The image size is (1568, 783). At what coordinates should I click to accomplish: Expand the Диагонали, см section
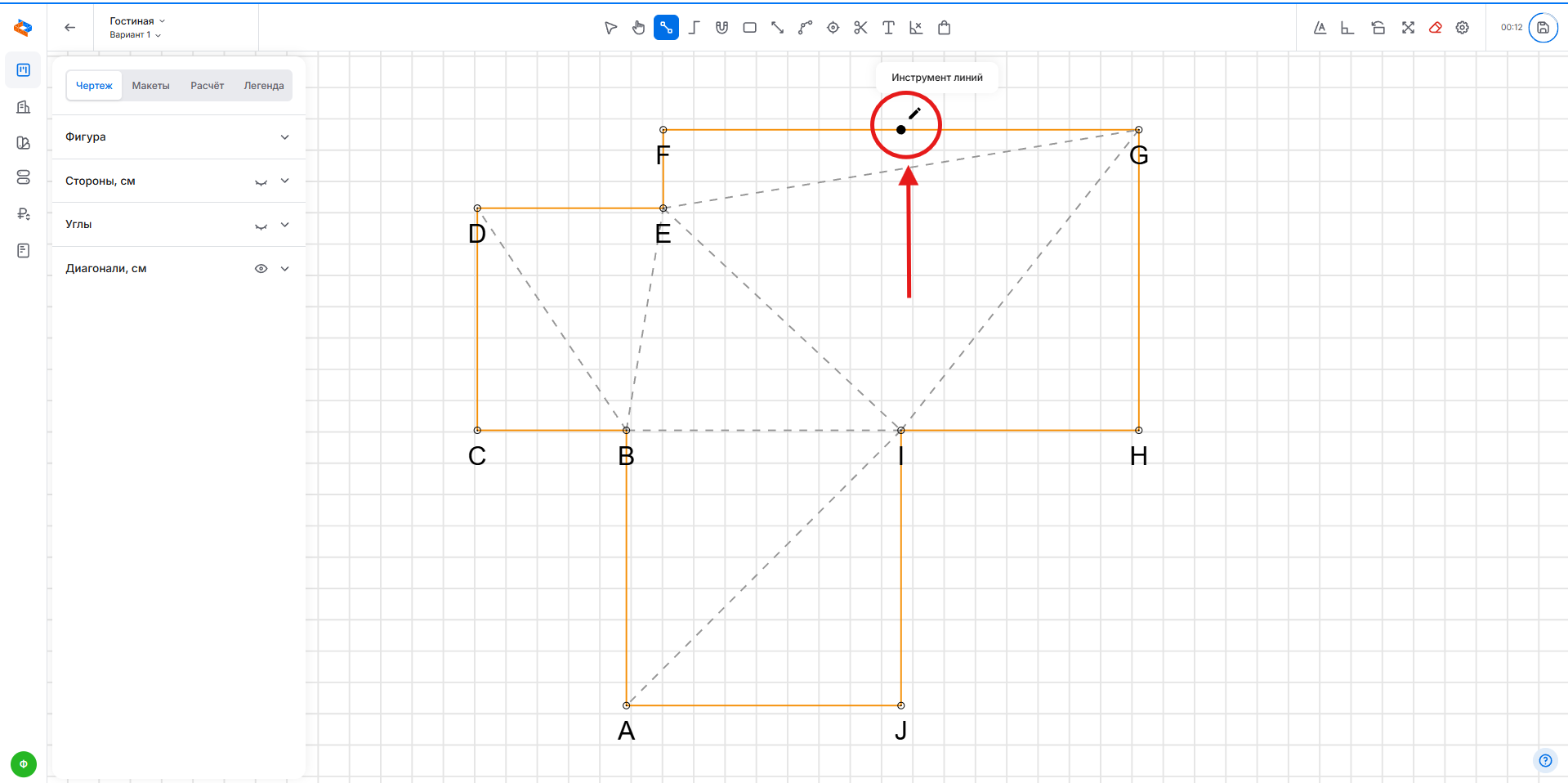(x=284, y=269)
